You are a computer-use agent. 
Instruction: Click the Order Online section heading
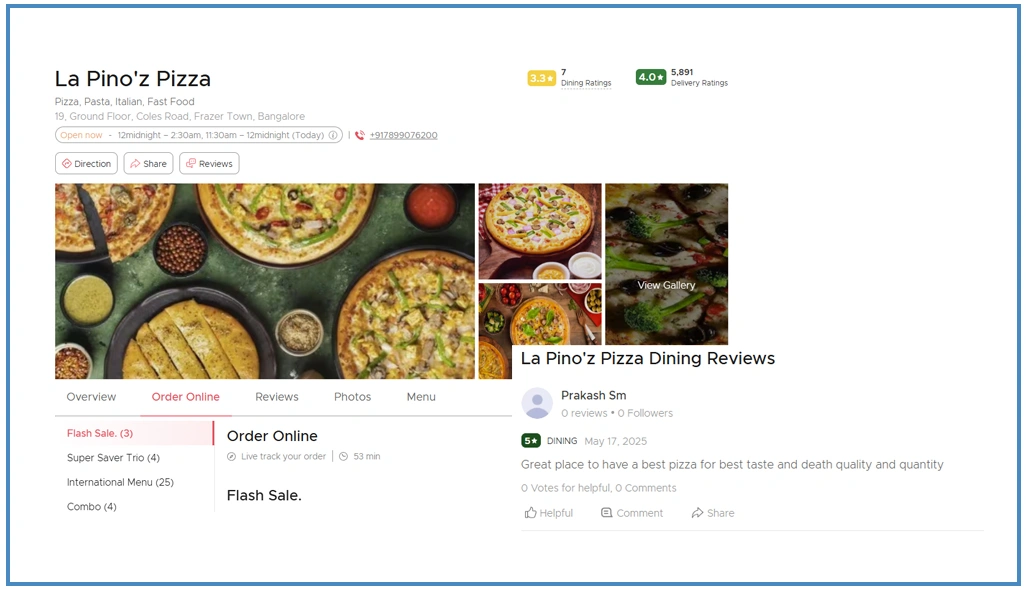tap(272, 436)
